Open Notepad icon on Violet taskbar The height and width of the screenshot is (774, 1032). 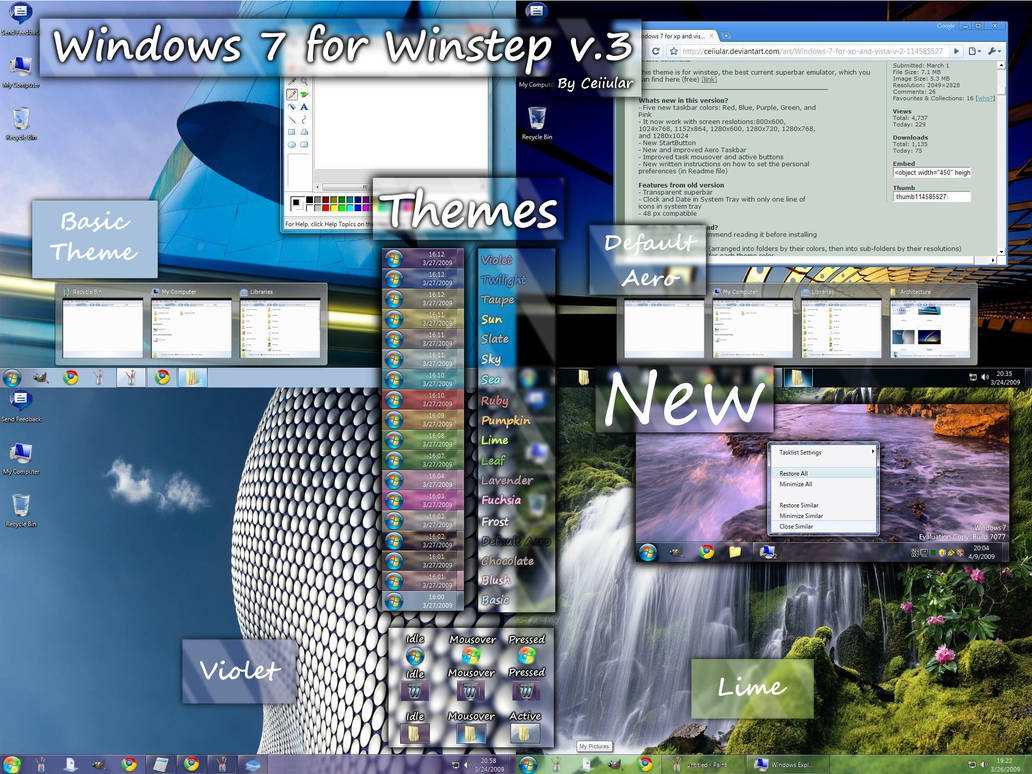160,764
